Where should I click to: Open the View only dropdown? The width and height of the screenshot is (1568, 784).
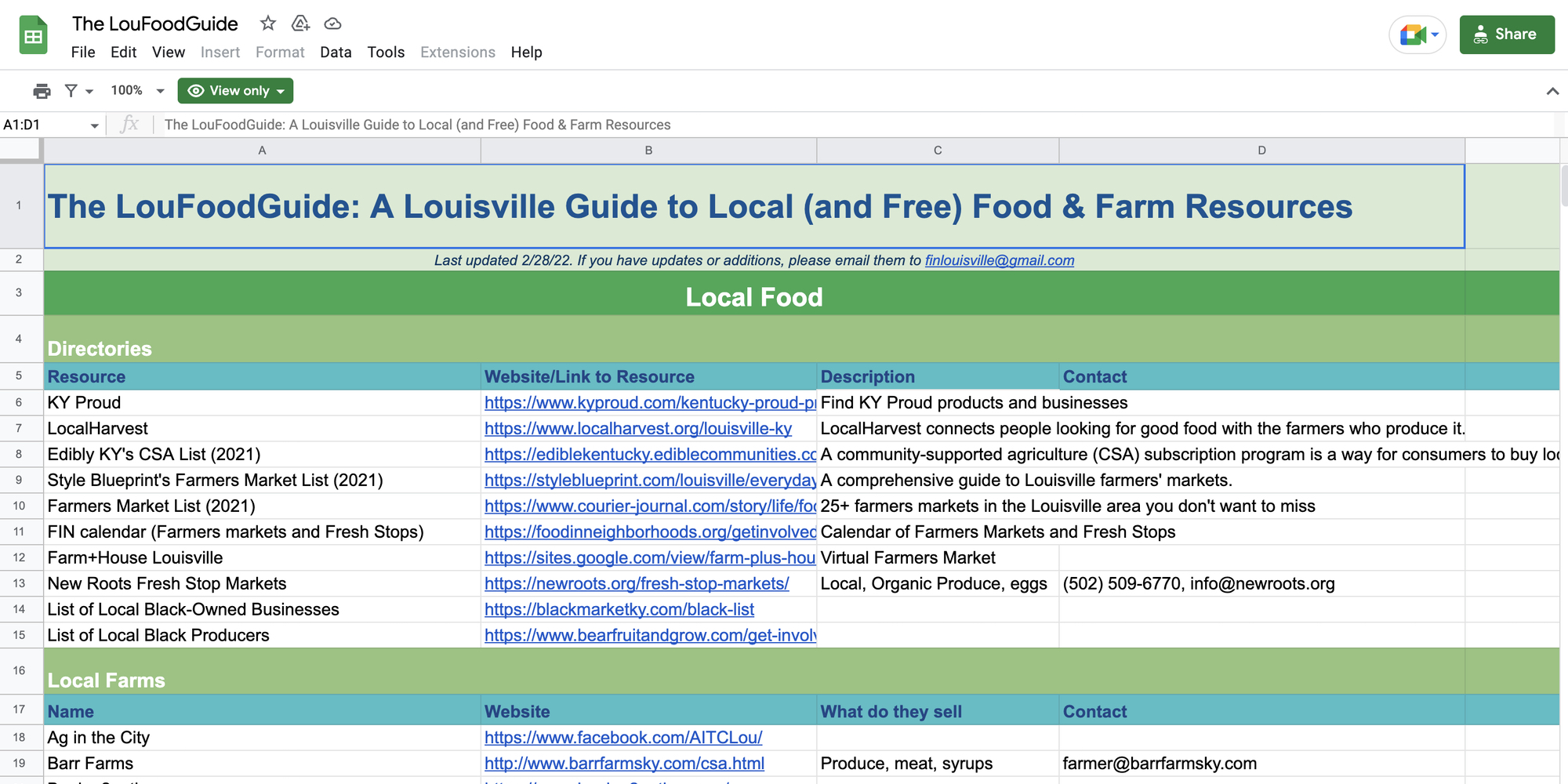235,91
